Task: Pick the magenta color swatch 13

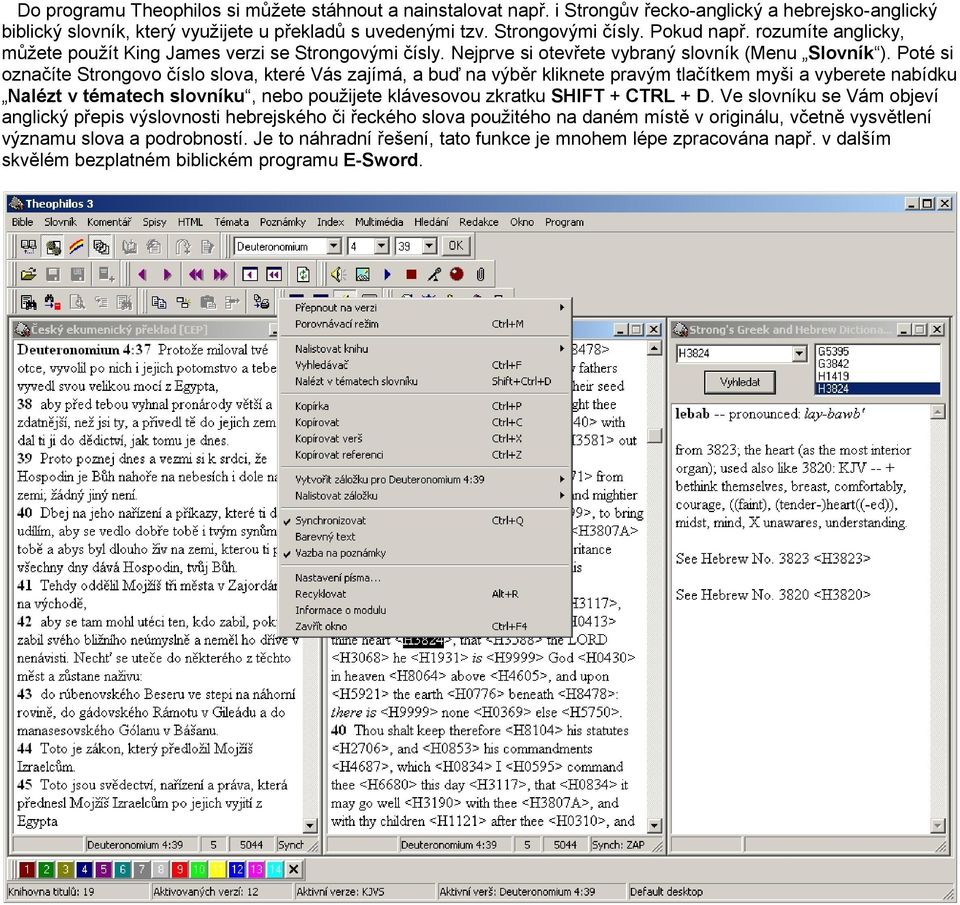Action: point(256,869)
